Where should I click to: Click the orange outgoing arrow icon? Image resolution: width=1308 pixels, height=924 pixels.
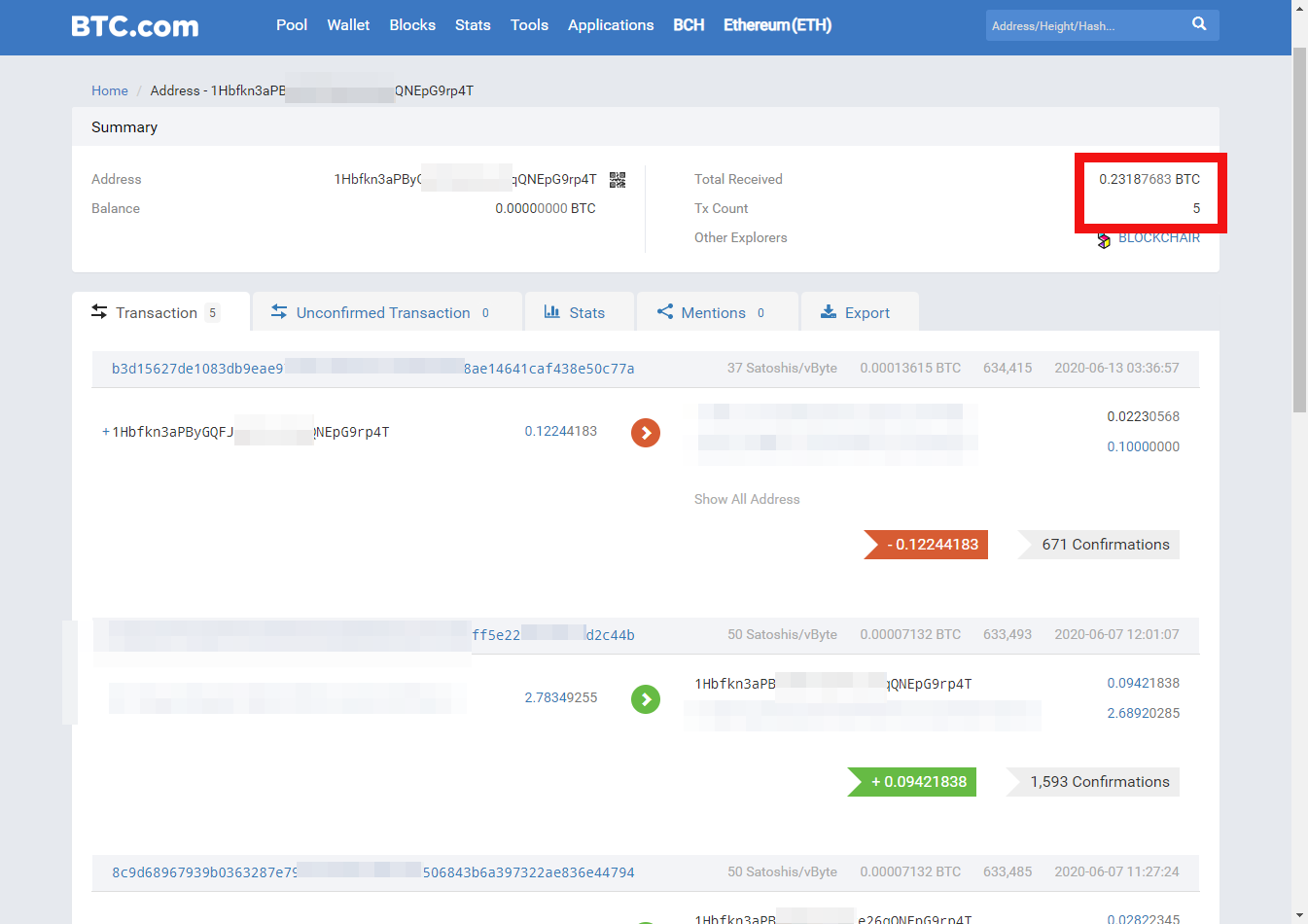pos(646,433)
